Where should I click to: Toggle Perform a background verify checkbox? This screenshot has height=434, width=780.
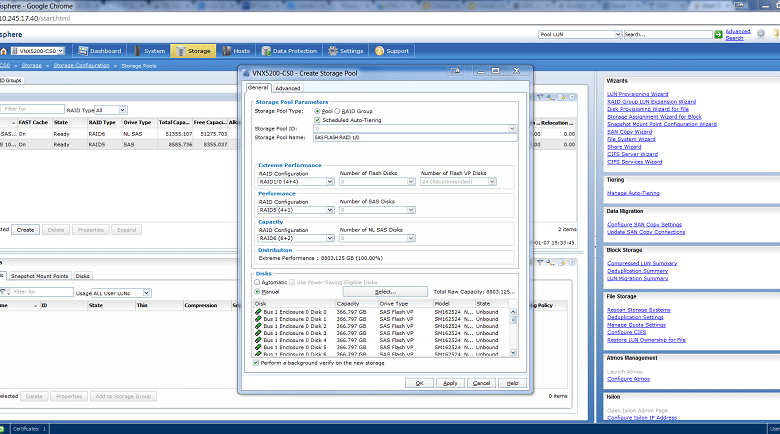[256, 363]
